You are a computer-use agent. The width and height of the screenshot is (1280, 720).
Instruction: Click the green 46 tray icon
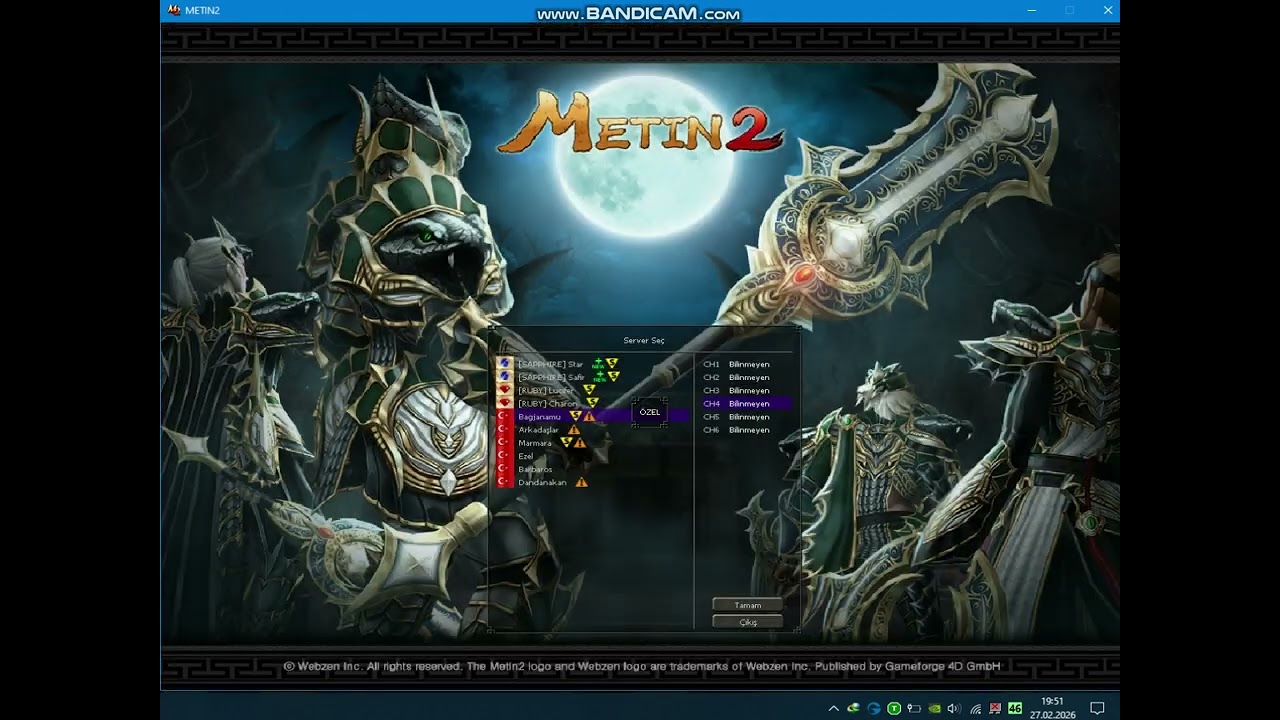pyautogui.click(x=1015, y=708)
